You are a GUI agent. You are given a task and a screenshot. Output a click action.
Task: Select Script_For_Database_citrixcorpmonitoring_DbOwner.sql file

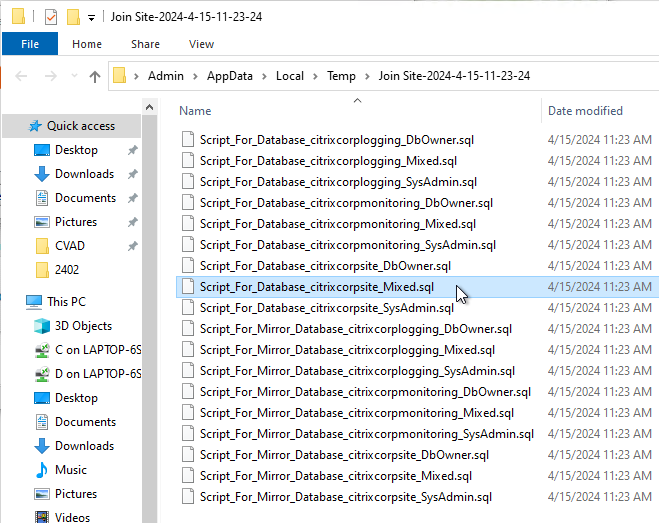point(346,203)
